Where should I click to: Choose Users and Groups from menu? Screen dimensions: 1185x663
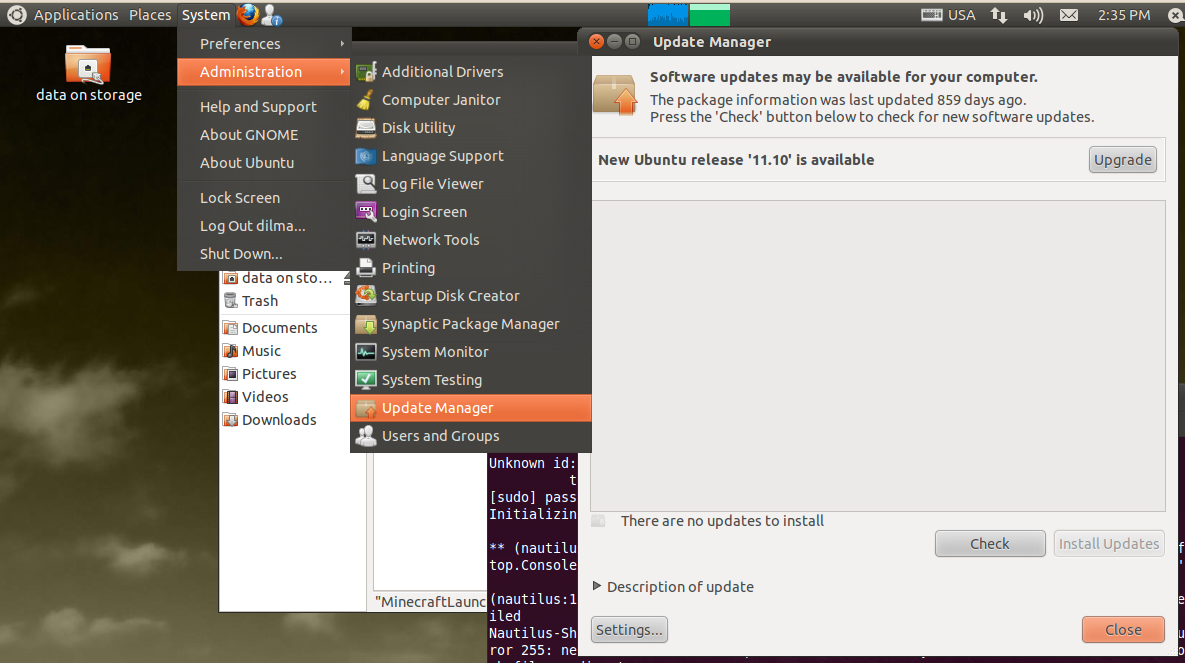tap(440, 436)
